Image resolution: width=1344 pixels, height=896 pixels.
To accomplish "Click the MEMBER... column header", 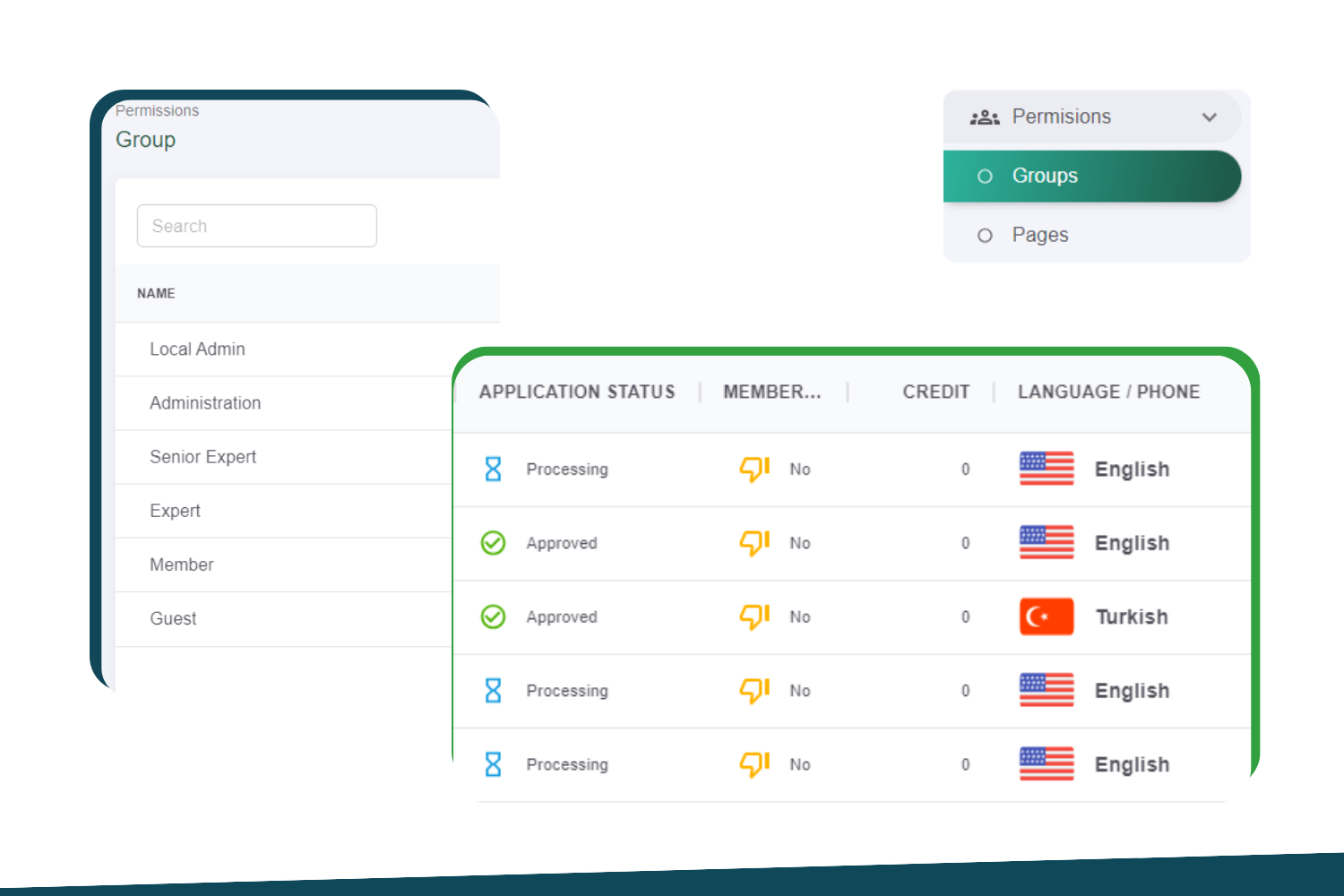I will tap(771, 392).
